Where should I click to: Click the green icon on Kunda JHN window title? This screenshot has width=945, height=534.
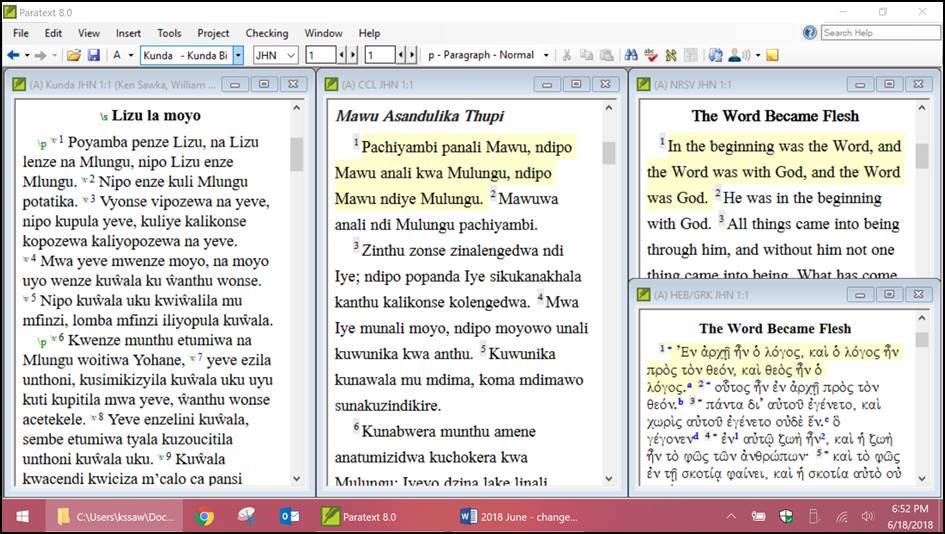[x=19, y=84]
